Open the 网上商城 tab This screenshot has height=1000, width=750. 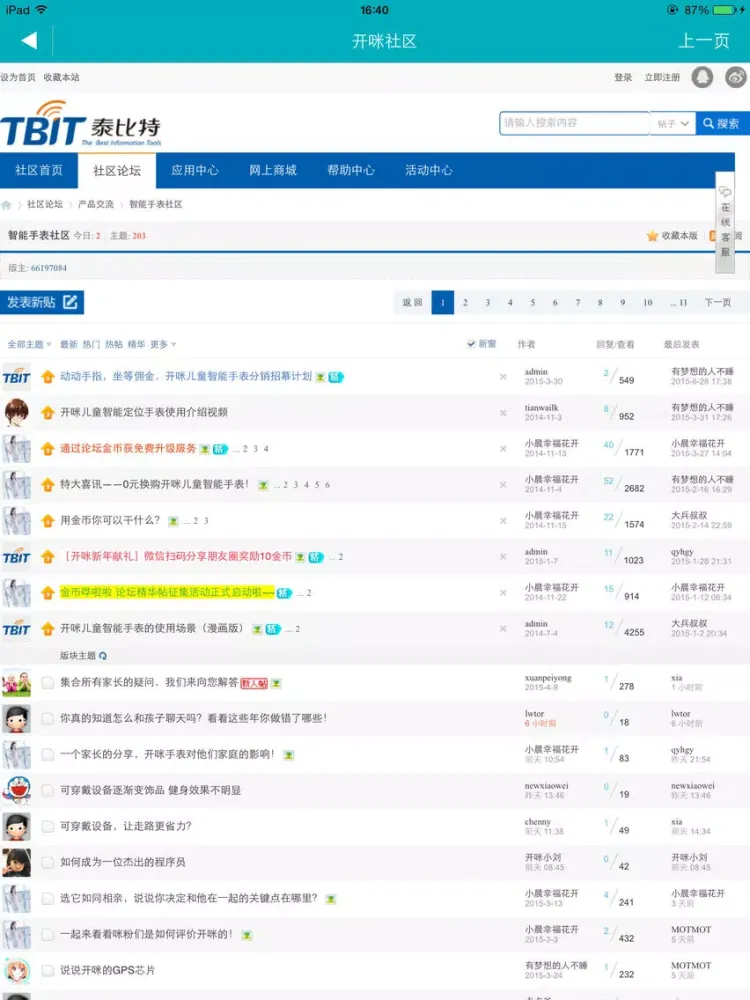coord(273,170)
